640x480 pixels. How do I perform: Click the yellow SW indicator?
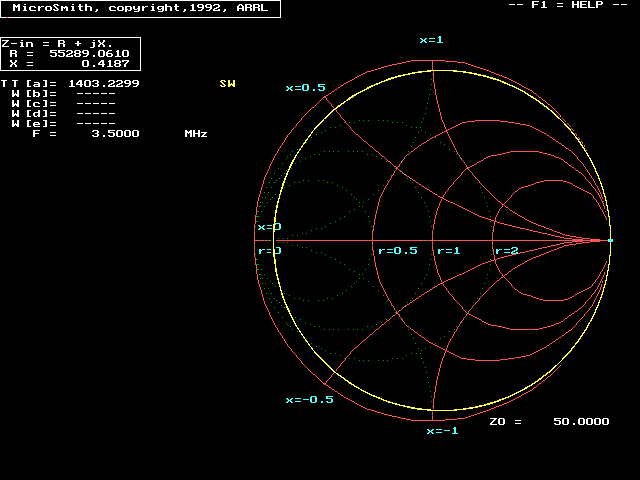pyautogui.click(x=227, y=84)
